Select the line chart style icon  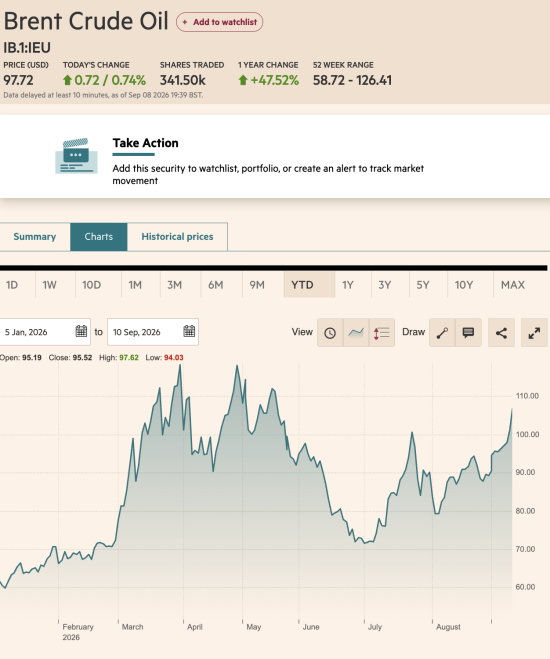pyautogui.click(x=356, y=333)
